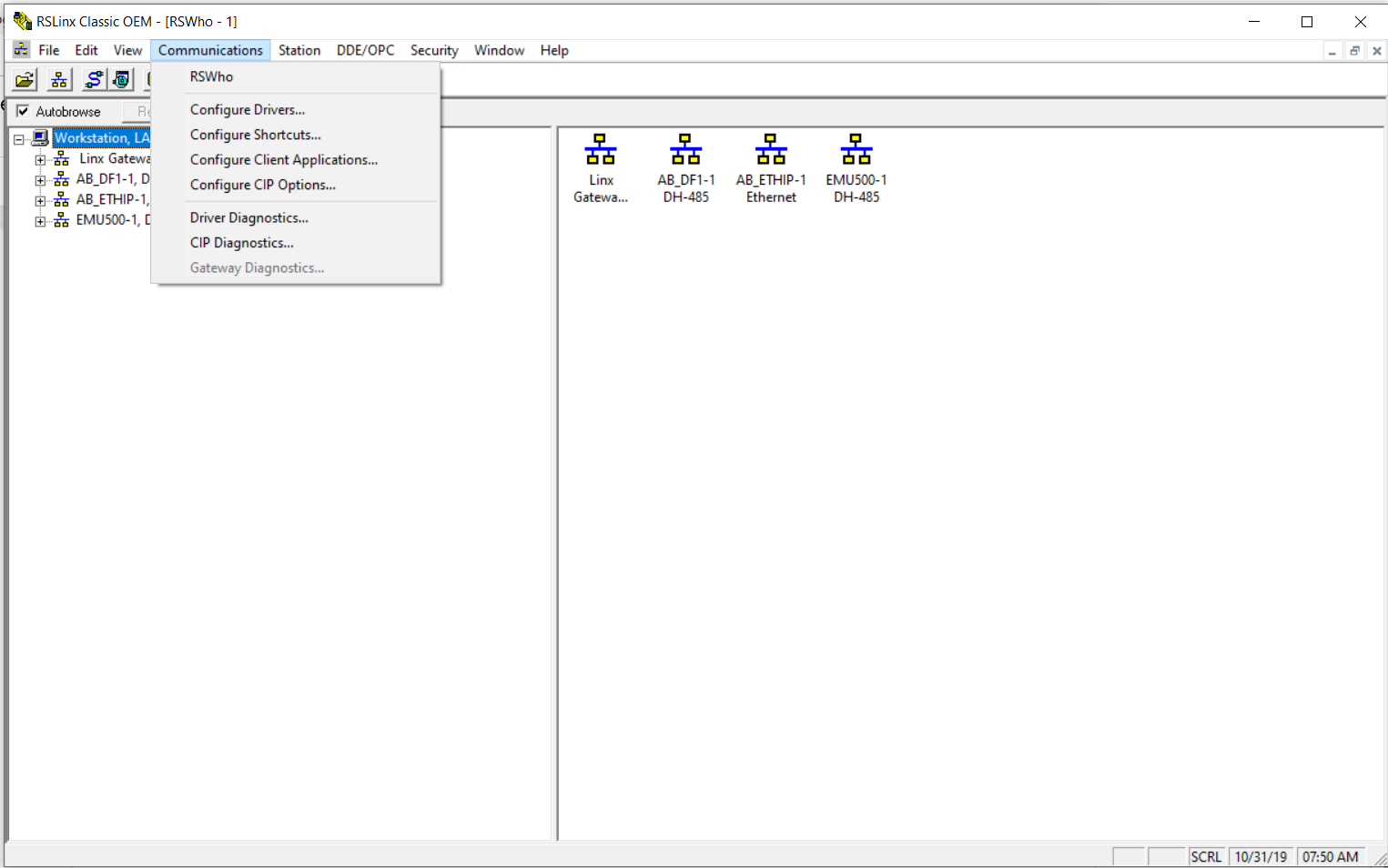Minimize the RSLinx Classic main window
The width and height of the screenshot is (1388, 868).
coord(1254,21)
